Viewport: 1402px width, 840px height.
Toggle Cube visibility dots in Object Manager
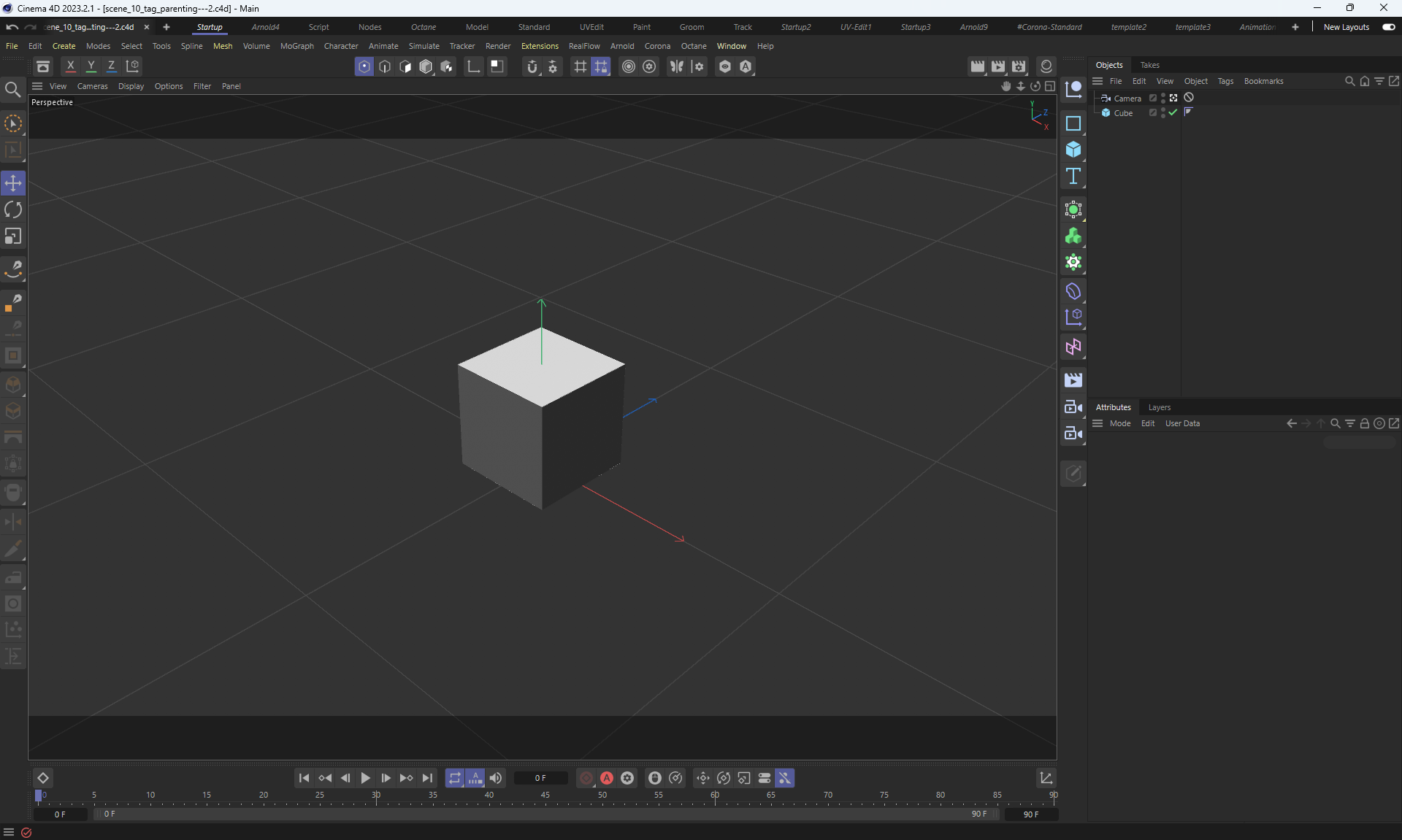(x=1163, y=113)
